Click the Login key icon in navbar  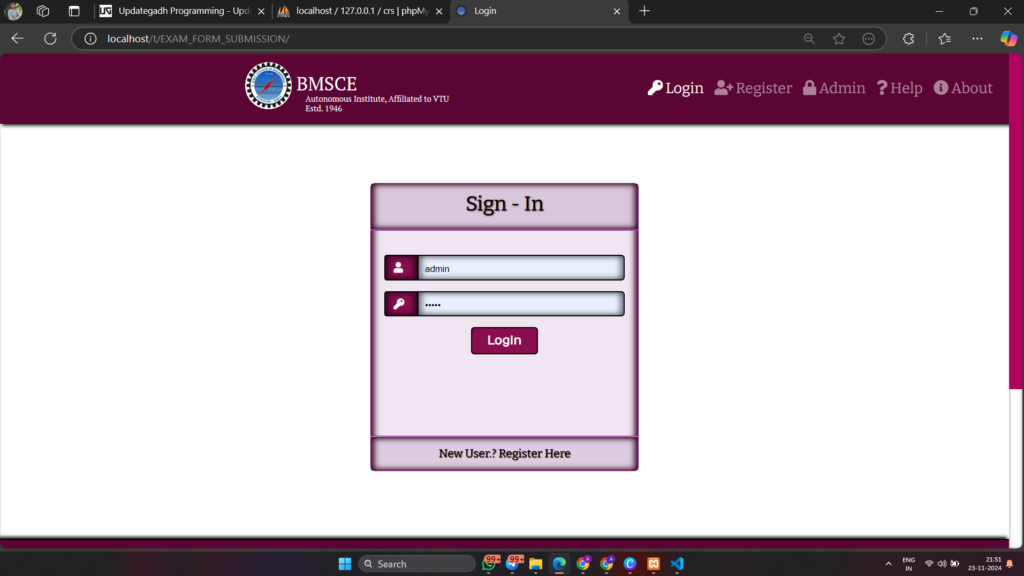tap(655, 88)
